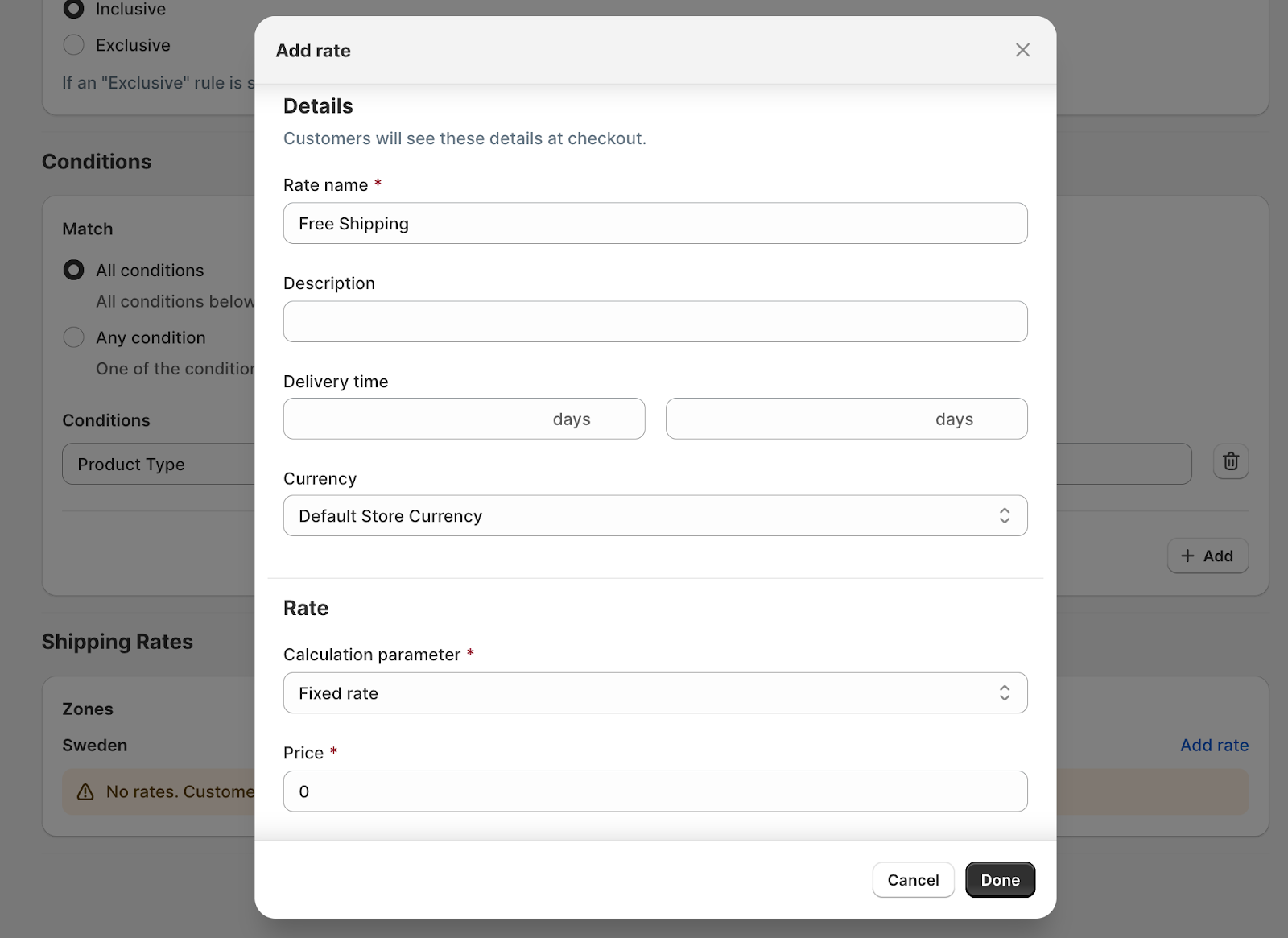Click the trash icon to delete condition
Viewport: 1288px width, 938px height.
pos(1230,462)
